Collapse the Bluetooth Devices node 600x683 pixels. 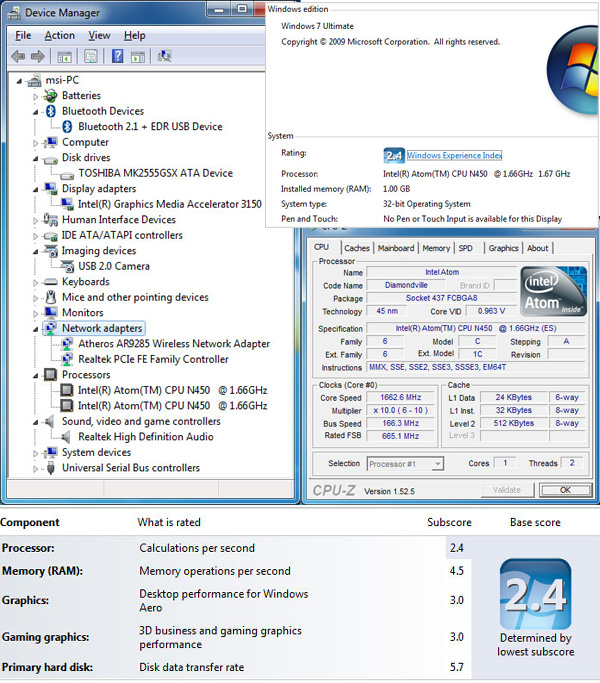point(36,112)
